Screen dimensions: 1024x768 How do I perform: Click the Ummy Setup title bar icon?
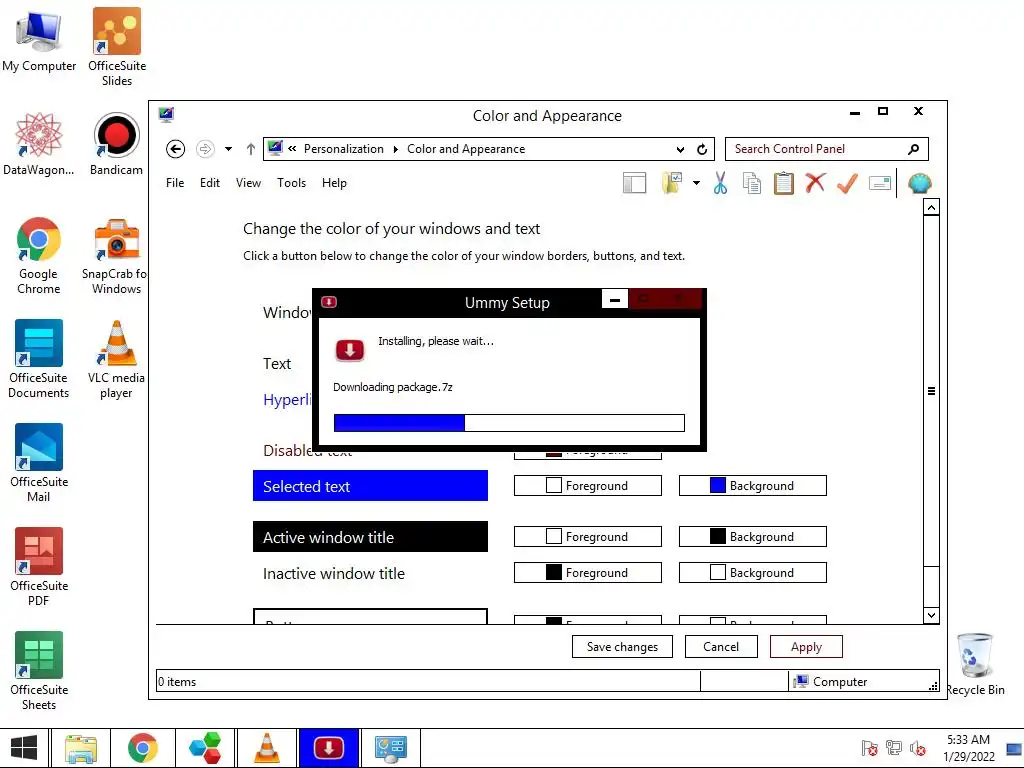[328, 302]
